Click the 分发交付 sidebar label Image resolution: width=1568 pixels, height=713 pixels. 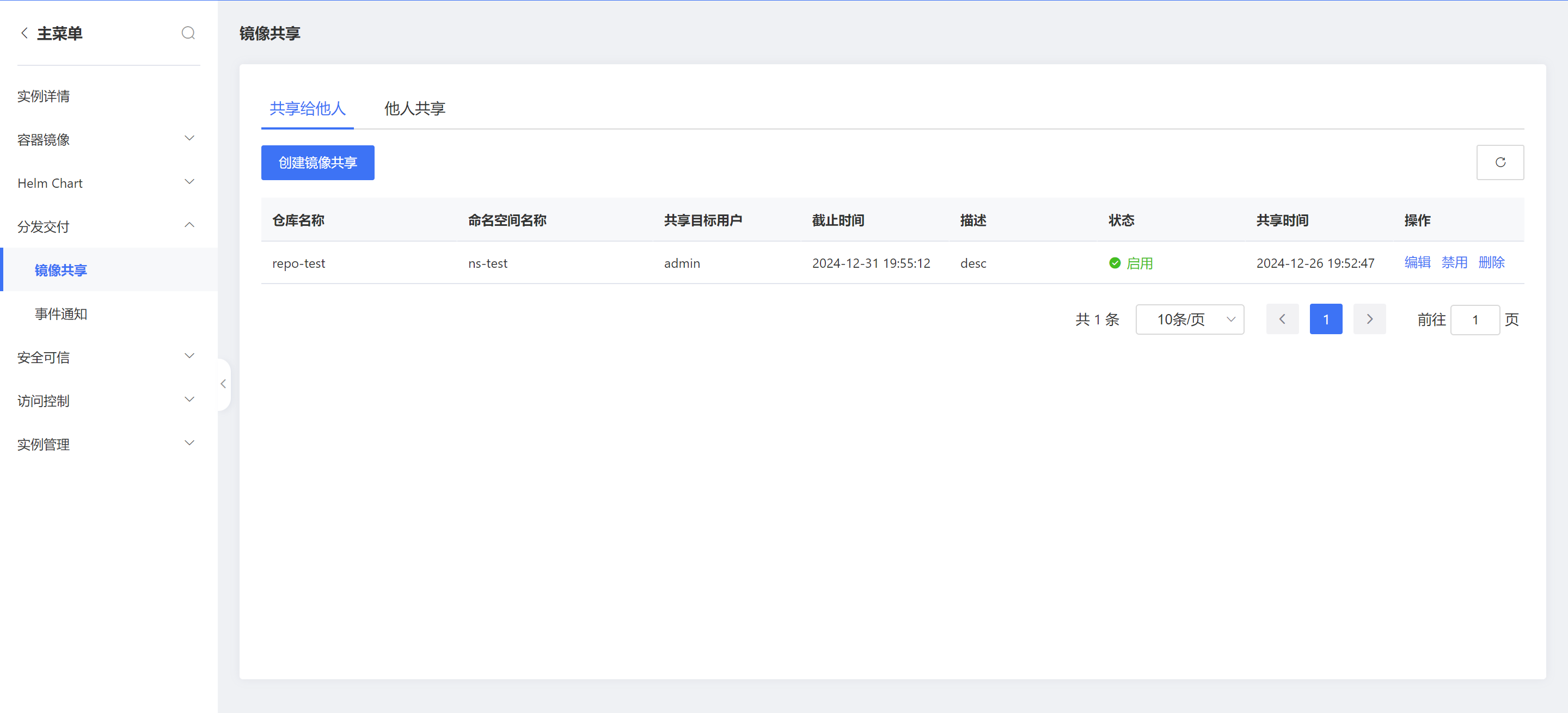[43, 226]
